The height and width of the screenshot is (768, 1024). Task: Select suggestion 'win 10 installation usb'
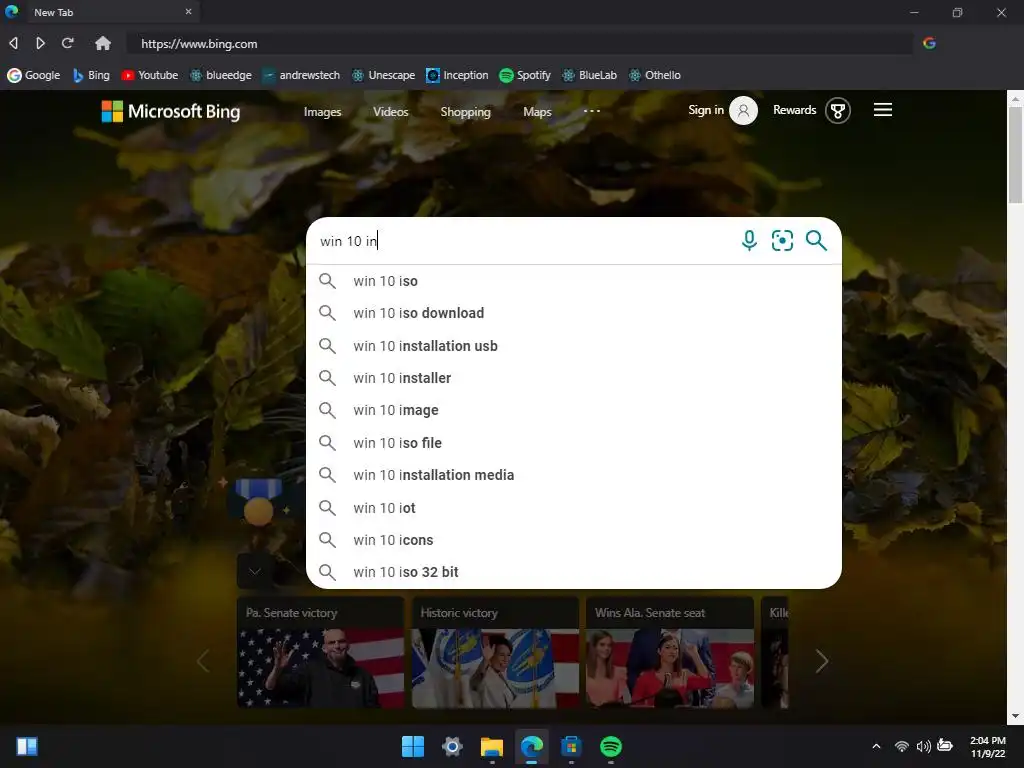coord(573,346)
